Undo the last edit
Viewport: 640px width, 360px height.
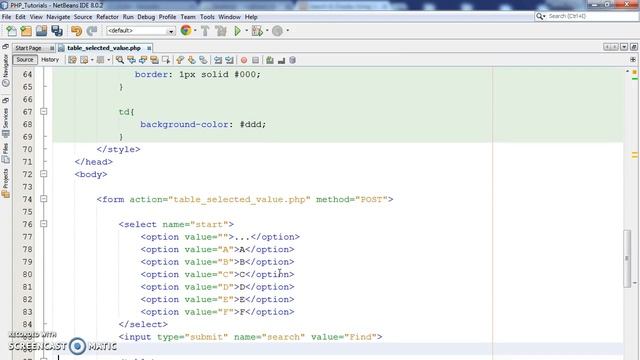[x=76, y=31]
